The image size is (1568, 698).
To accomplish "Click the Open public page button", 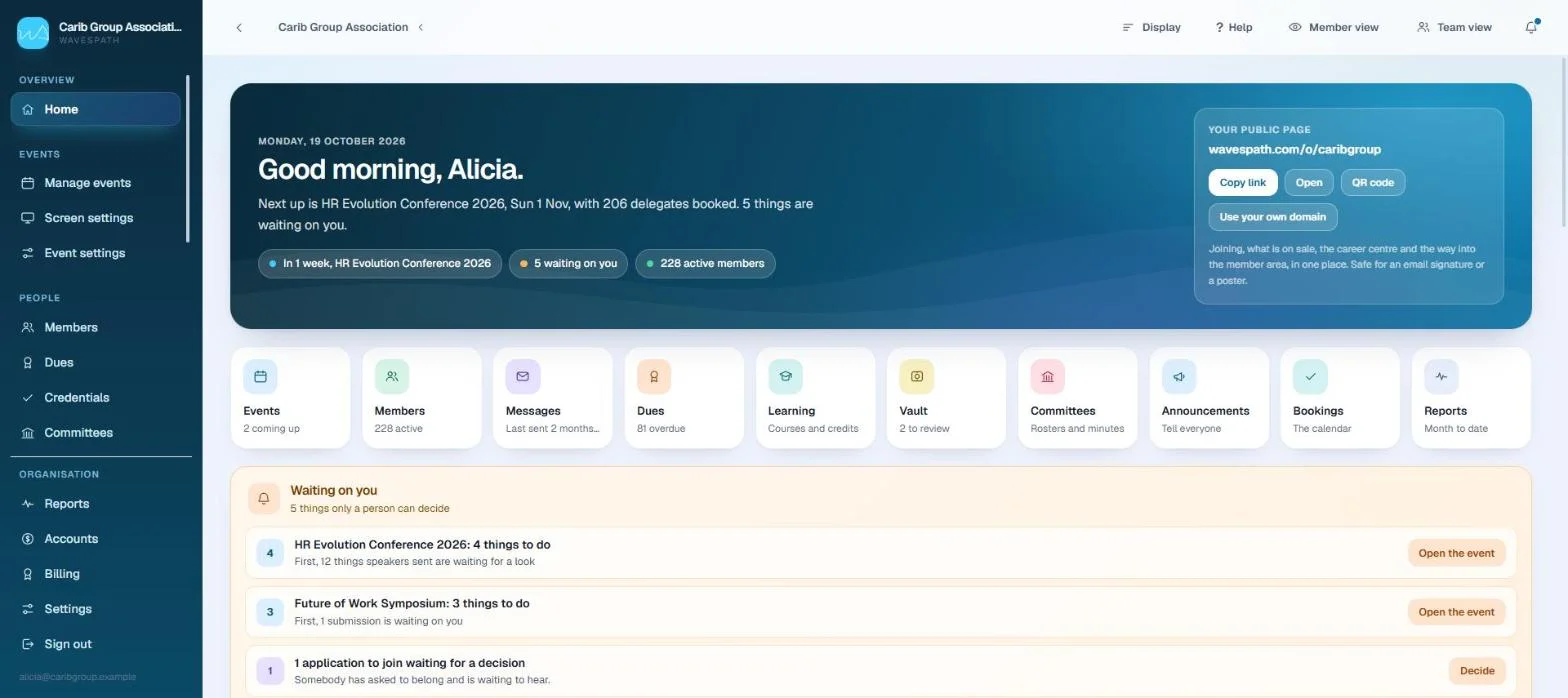I will pyautogui.click(x=1309, y=182).
